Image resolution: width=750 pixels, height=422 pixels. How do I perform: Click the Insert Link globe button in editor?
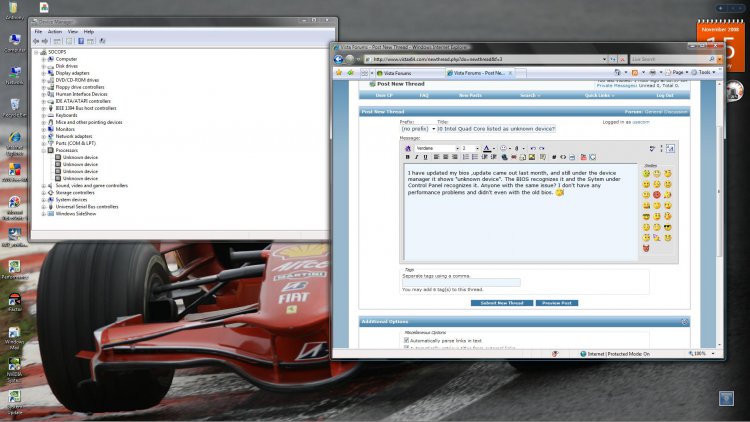(x=504, y=157)
